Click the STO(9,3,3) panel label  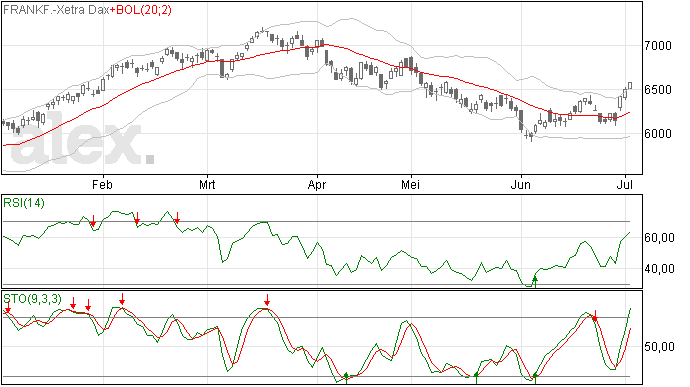[x=33, y=299]
